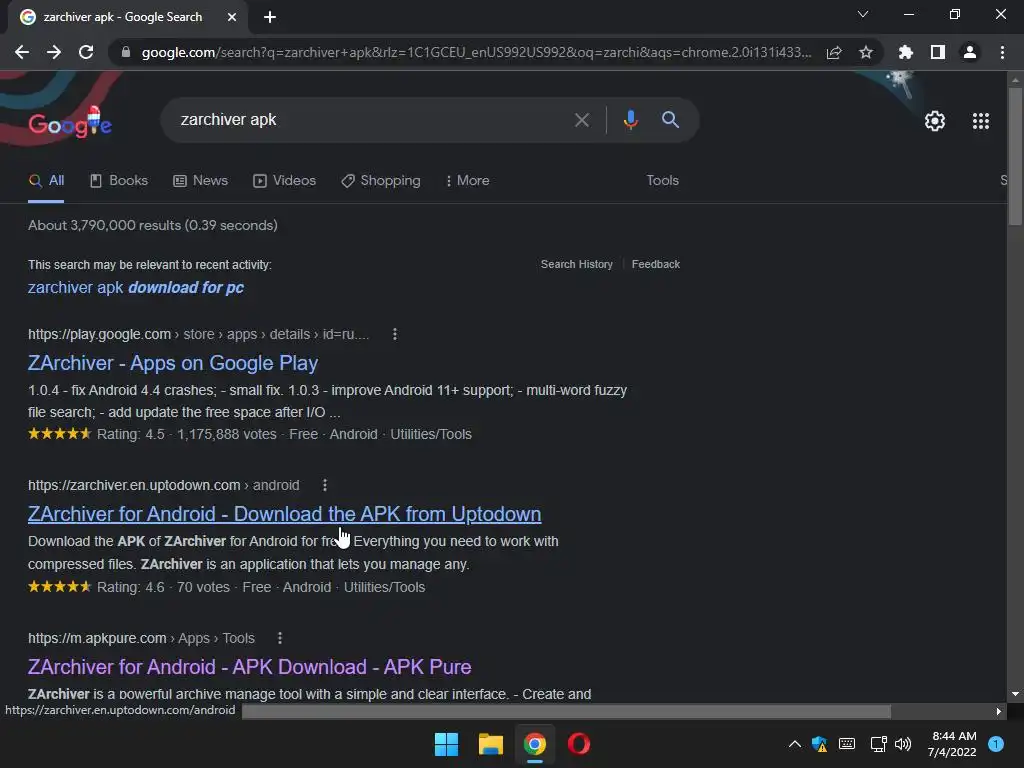Click the text "About 3,790,000 results (0.39 seconds)"
This screenshot has height=768, width=1024.
(x=153, y=225)
